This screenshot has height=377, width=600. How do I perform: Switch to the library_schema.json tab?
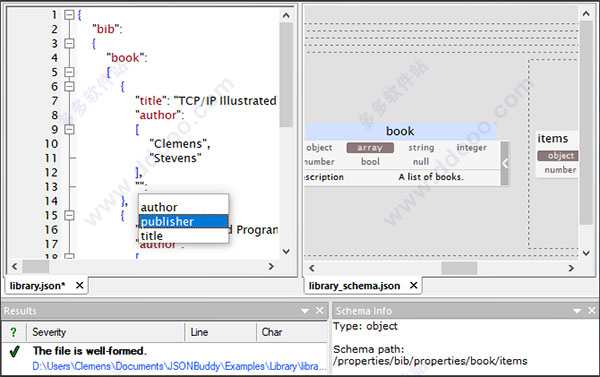pyautogui.click(x=354, y=286)
